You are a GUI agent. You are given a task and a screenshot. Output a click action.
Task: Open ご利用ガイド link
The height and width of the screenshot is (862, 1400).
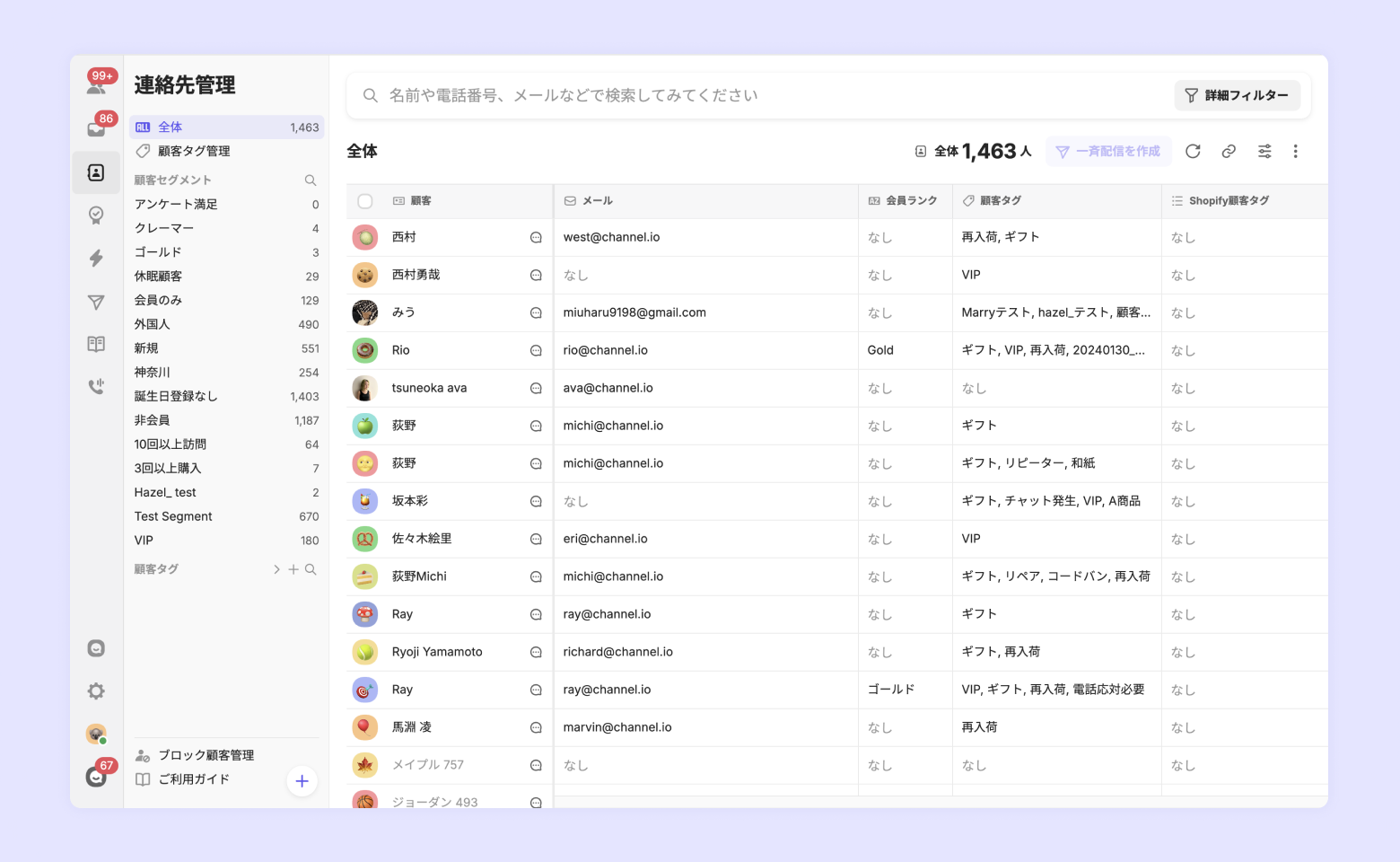tap(183, 779)
